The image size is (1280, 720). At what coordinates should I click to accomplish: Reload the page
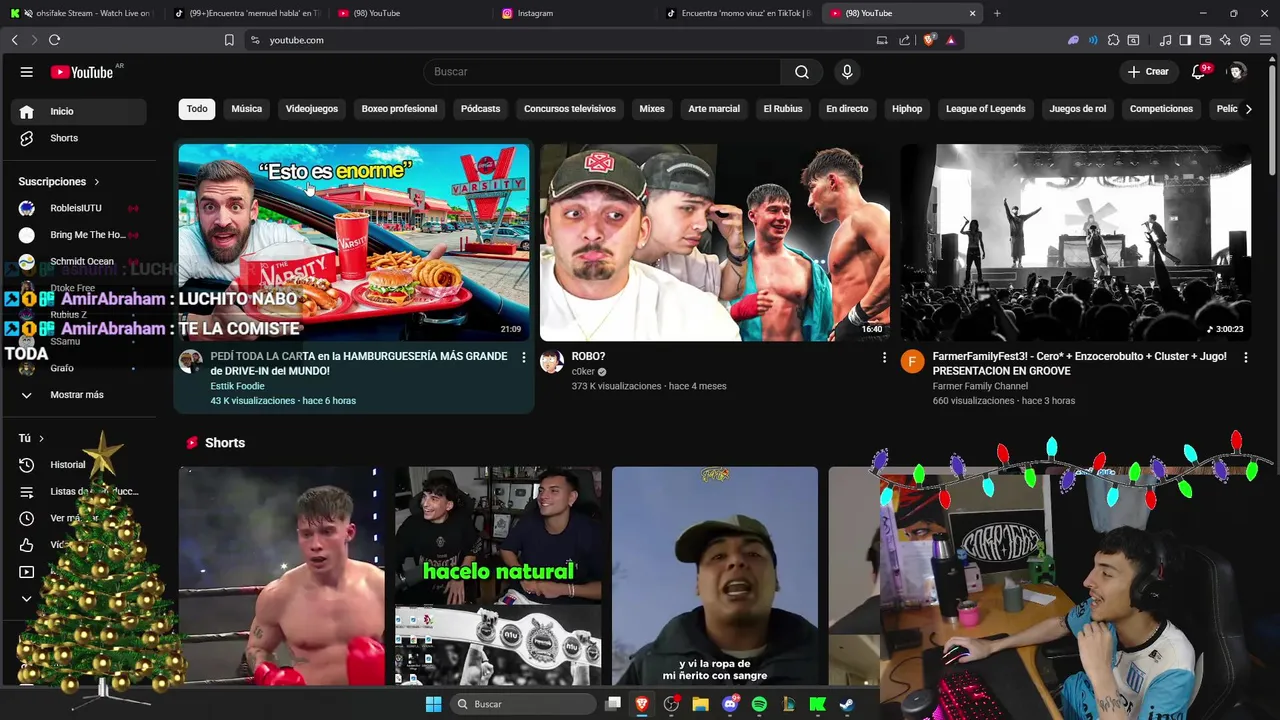point(54,40)
